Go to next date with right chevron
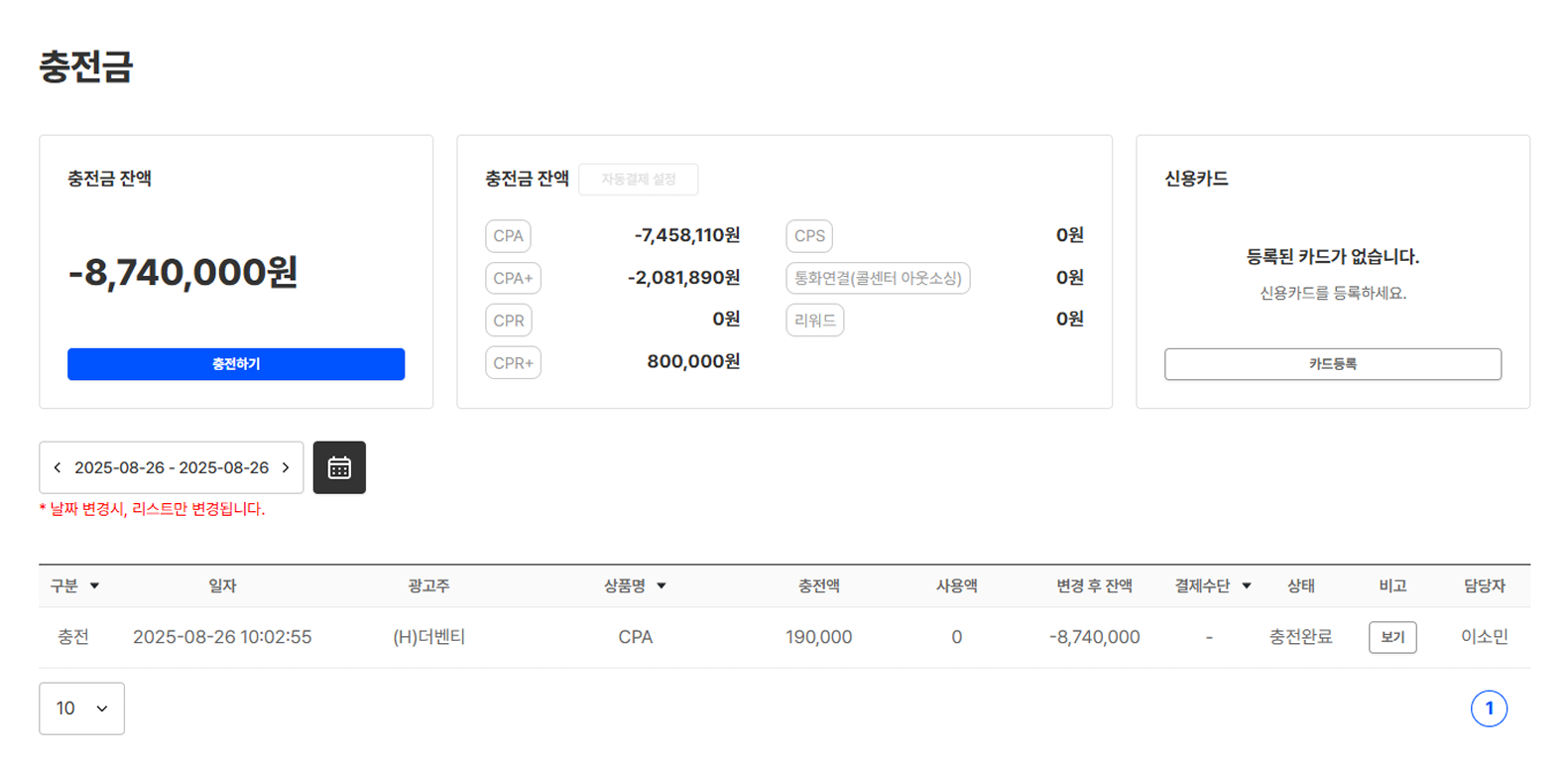Image resolution: width=1568 pixels, height=773 pixels. coord(286,467)
